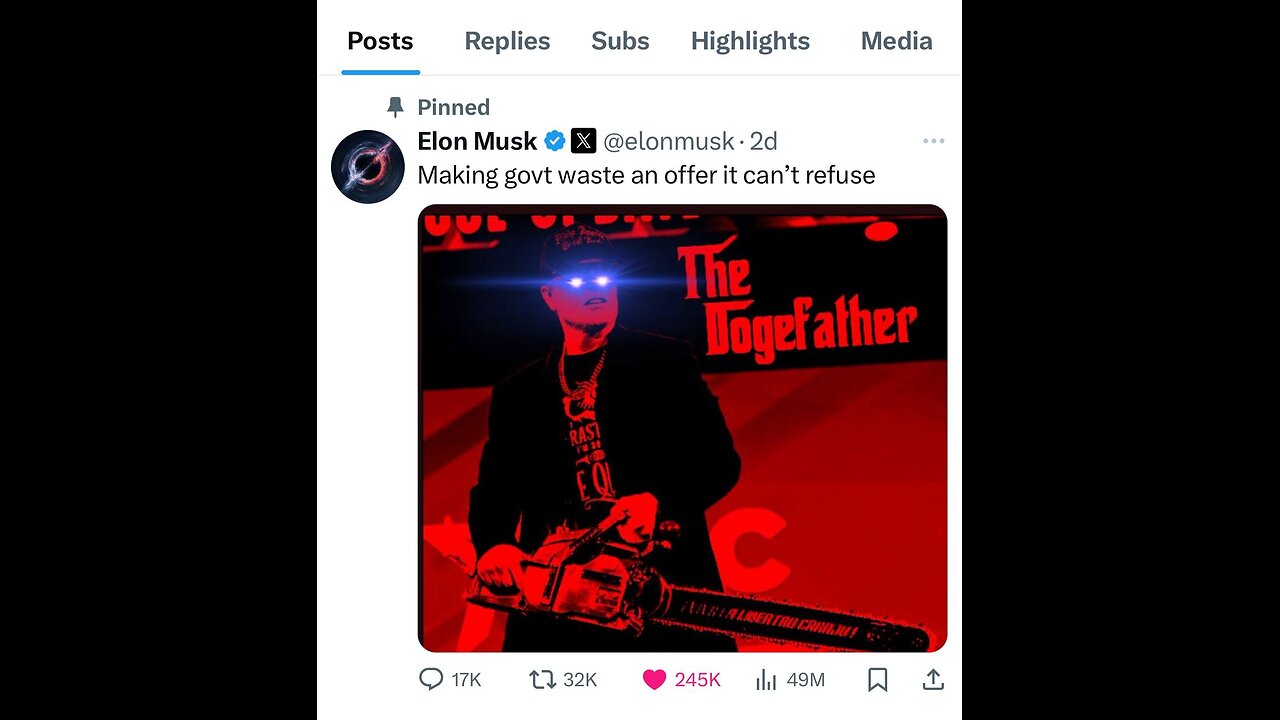This screenshot has height=720, width=1280.
Task: Click the share upload icon
Action: click(x=933, y=680)
